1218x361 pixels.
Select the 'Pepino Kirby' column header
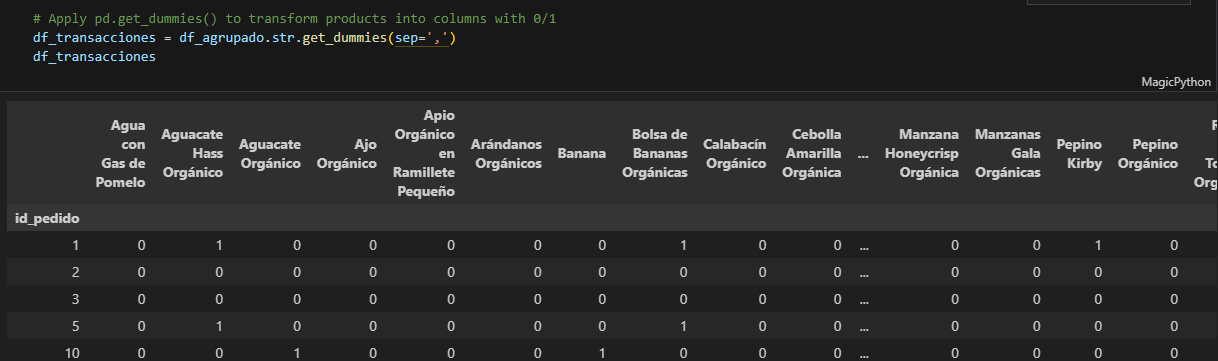[x=1080, y=154]
